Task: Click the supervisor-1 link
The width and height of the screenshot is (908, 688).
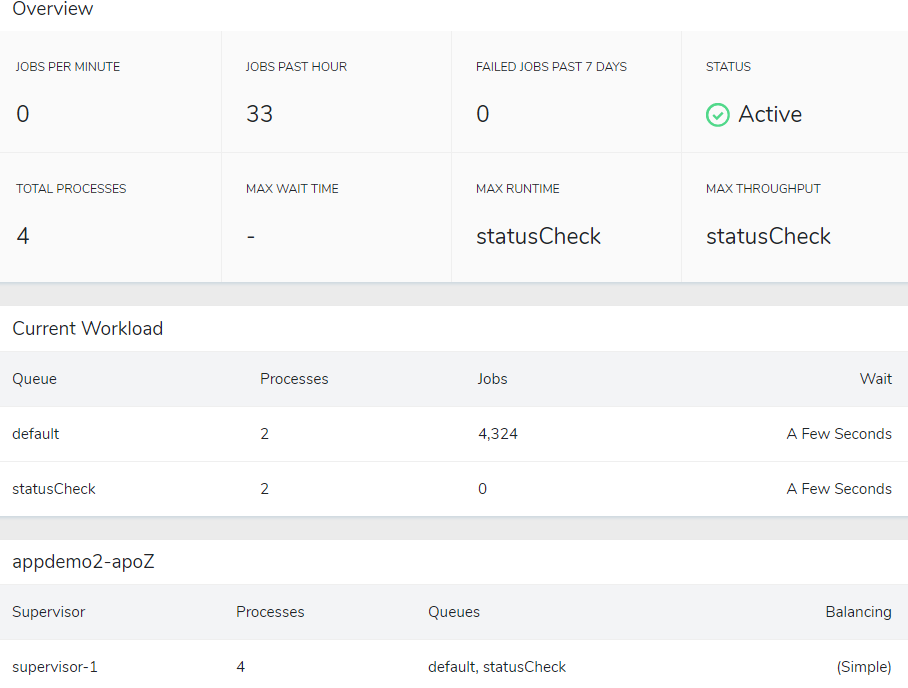Action: 54,667
